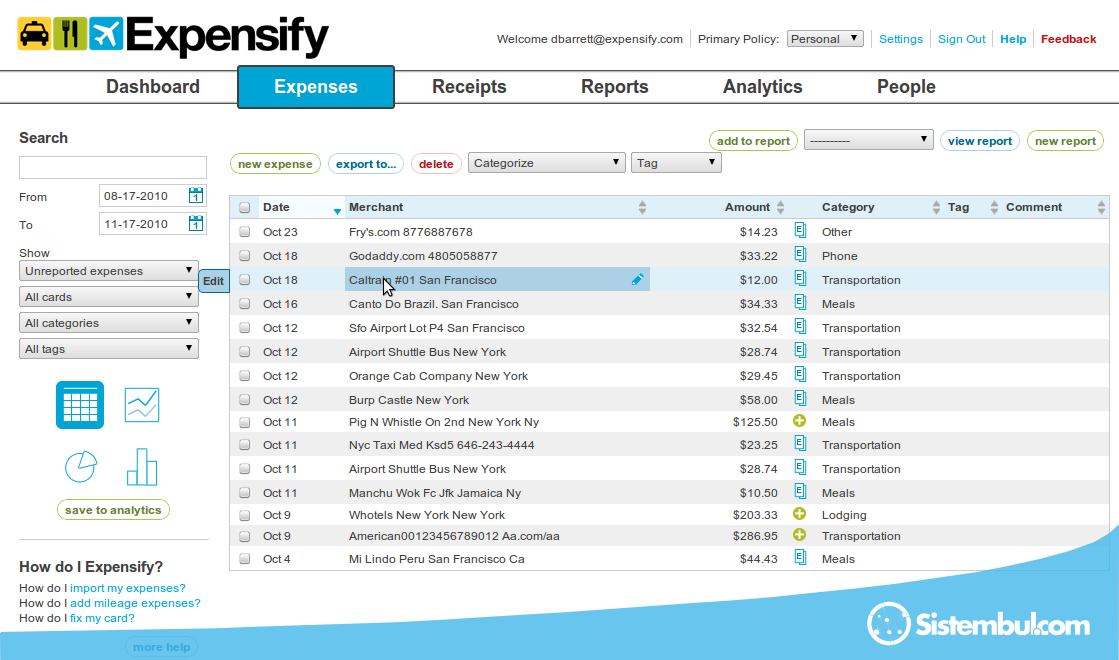Image resolution: width=1119 pixels, height=660 pixels.
Task: Open receipt icon for Nyc Taxi Med expense
Action: [800, 443]
